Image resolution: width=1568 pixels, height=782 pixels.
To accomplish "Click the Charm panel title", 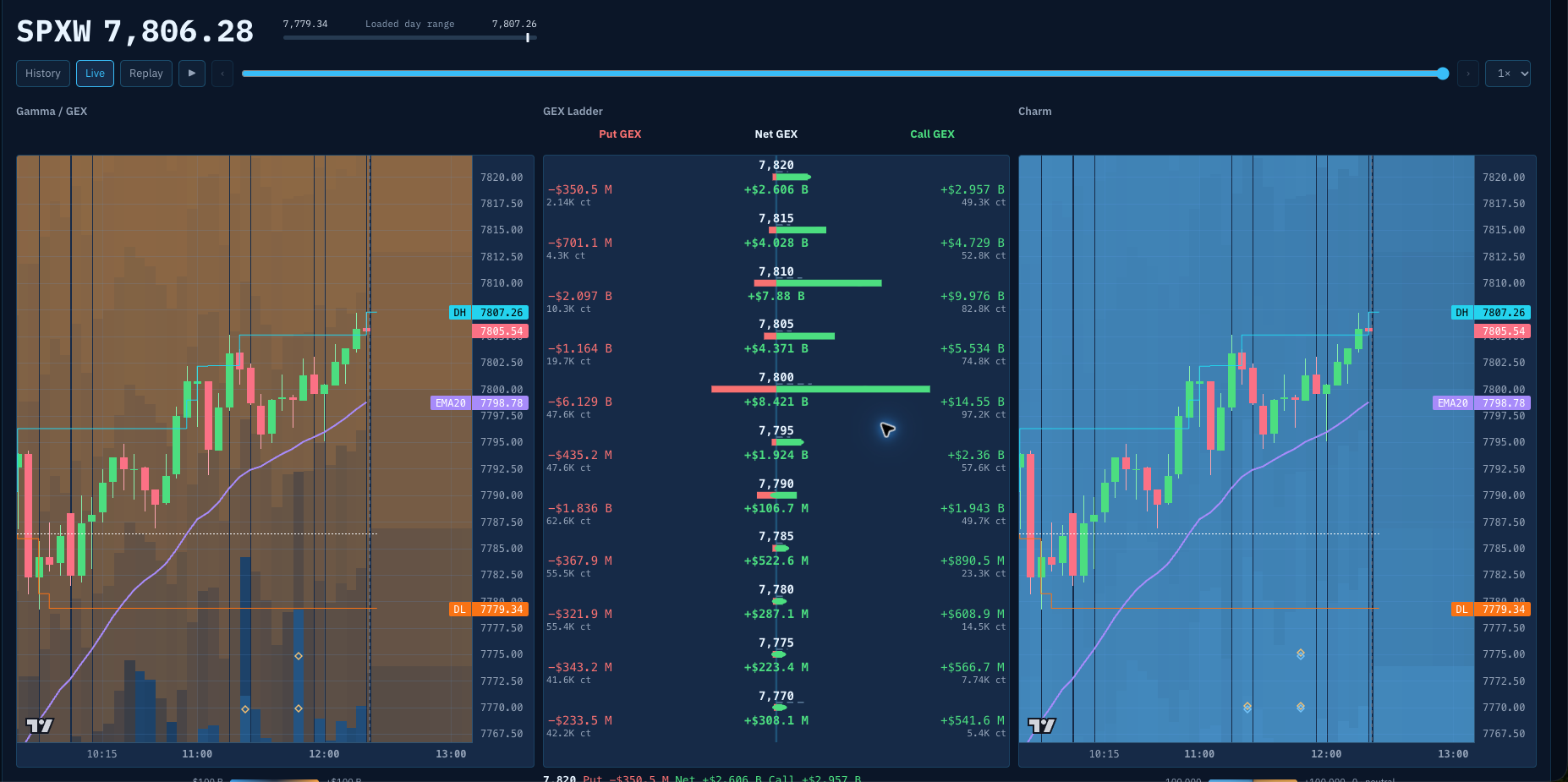I will point(1035,112).
